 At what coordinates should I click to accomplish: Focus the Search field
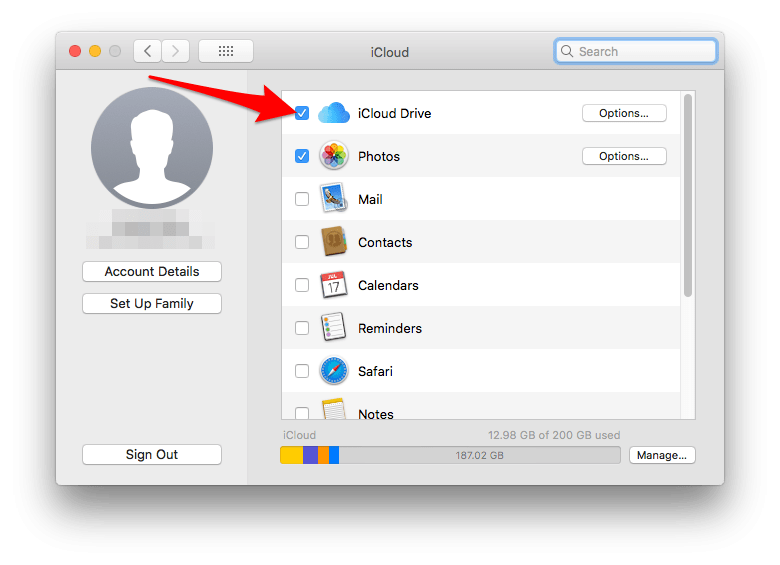click(x=636, y=51)
